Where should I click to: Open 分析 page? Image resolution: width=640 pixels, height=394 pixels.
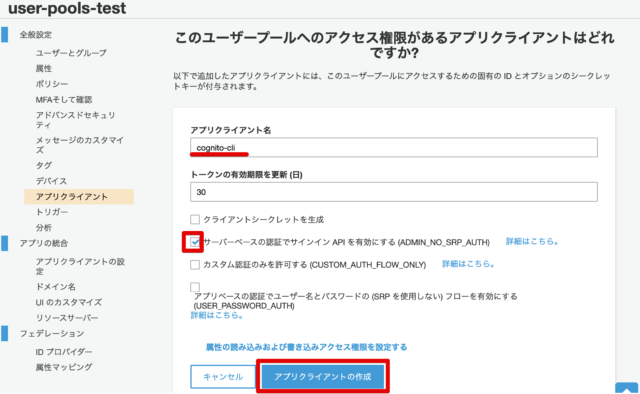click(x=44, y=227)
